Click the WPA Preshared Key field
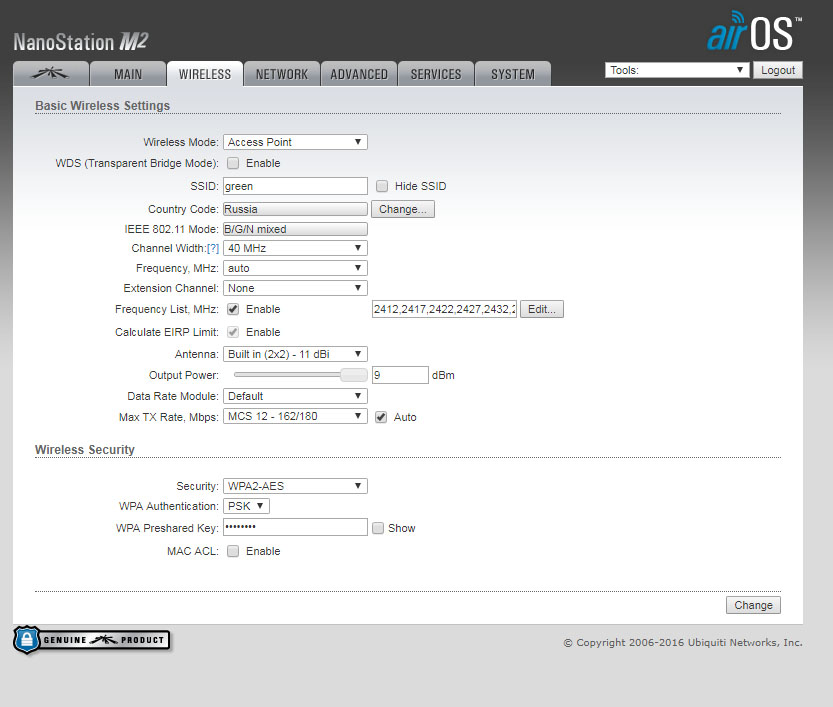 (295, 527)
